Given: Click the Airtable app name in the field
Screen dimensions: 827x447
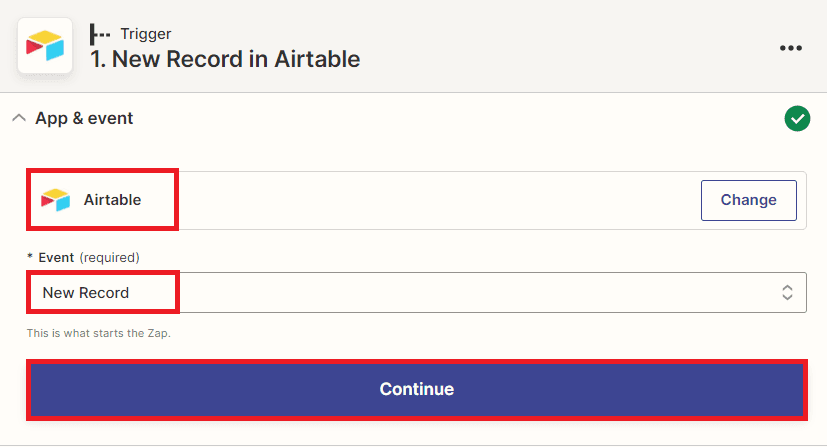Looking at the screenshot, I should pyautogui.click(x=112, y=200).
